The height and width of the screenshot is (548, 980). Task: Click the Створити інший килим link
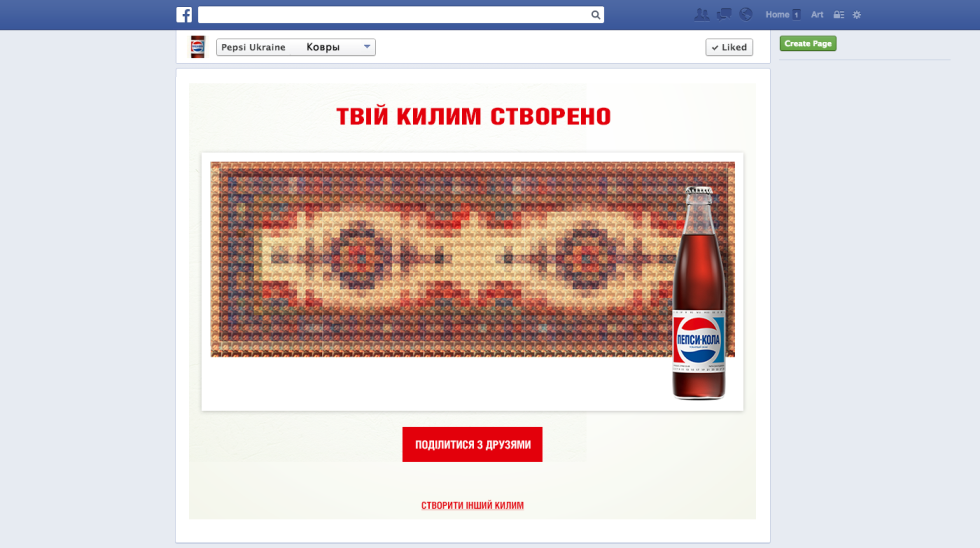click(472, 505)
